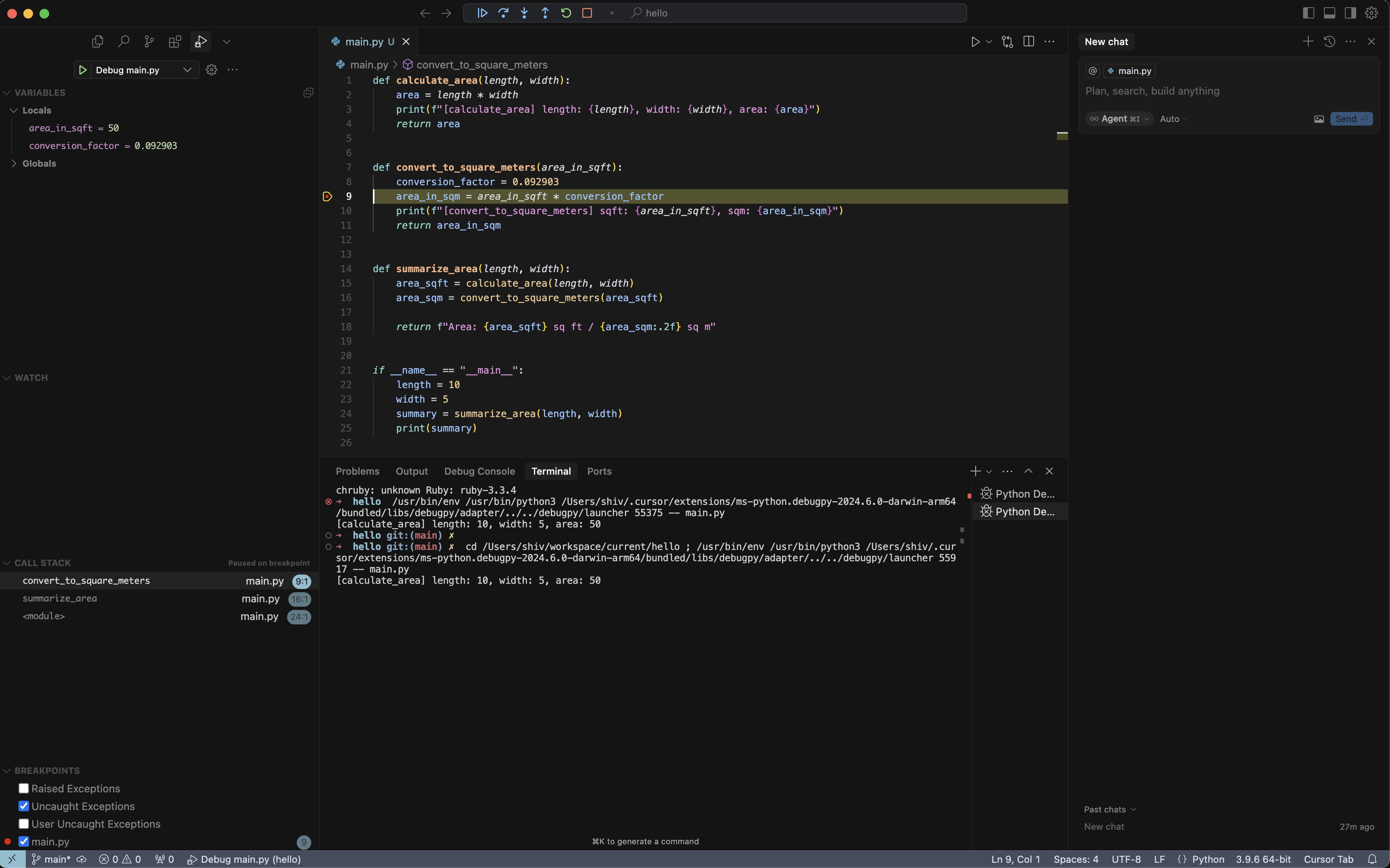
Task: Open the Source Control view icon
Action: pos(149,41)
